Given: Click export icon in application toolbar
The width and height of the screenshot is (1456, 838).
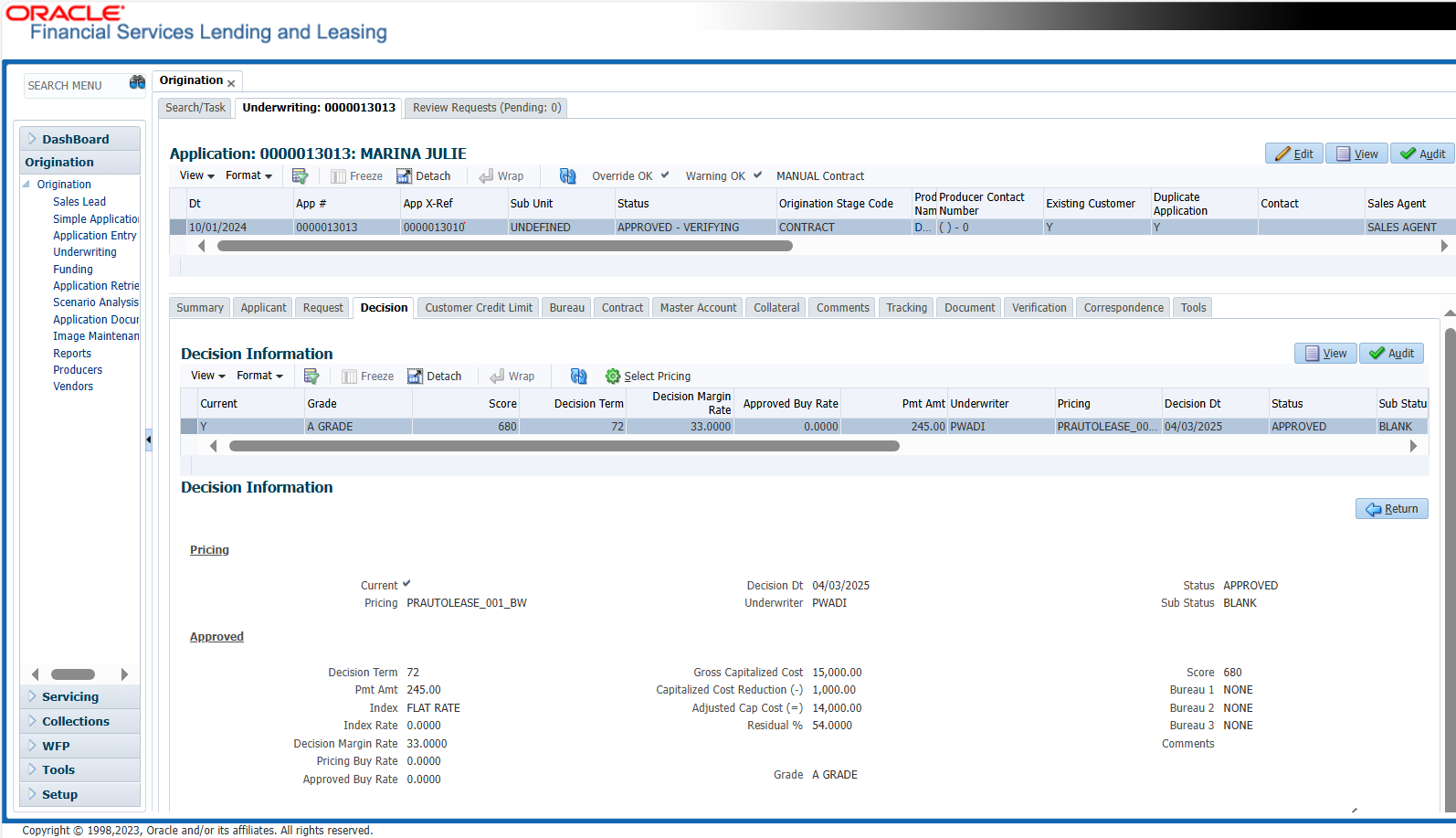Looking at the screenshot, I should point(300,175).
